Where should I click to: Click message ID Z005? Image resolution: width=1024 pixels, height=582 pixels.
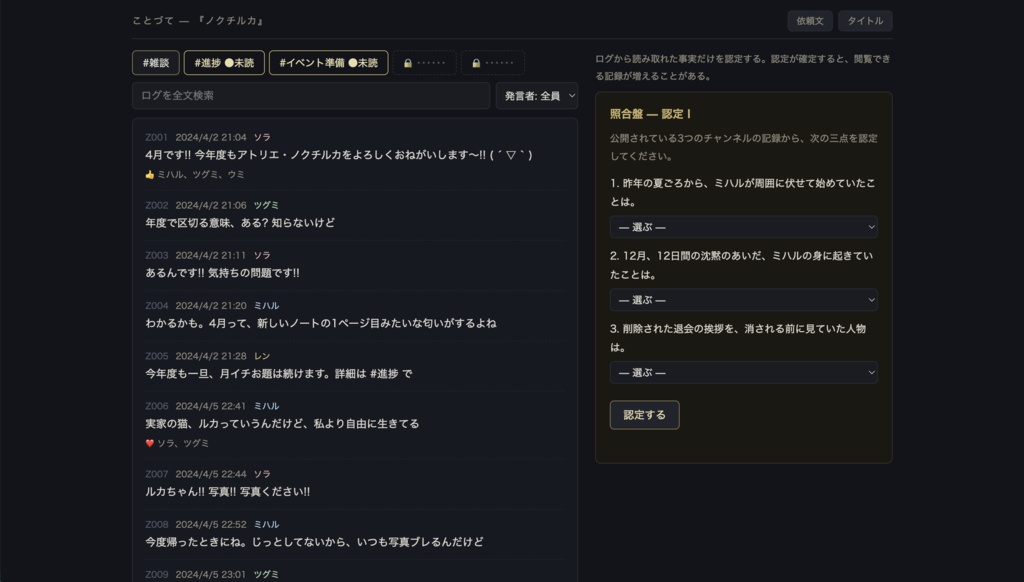click(x=157, y=356)
